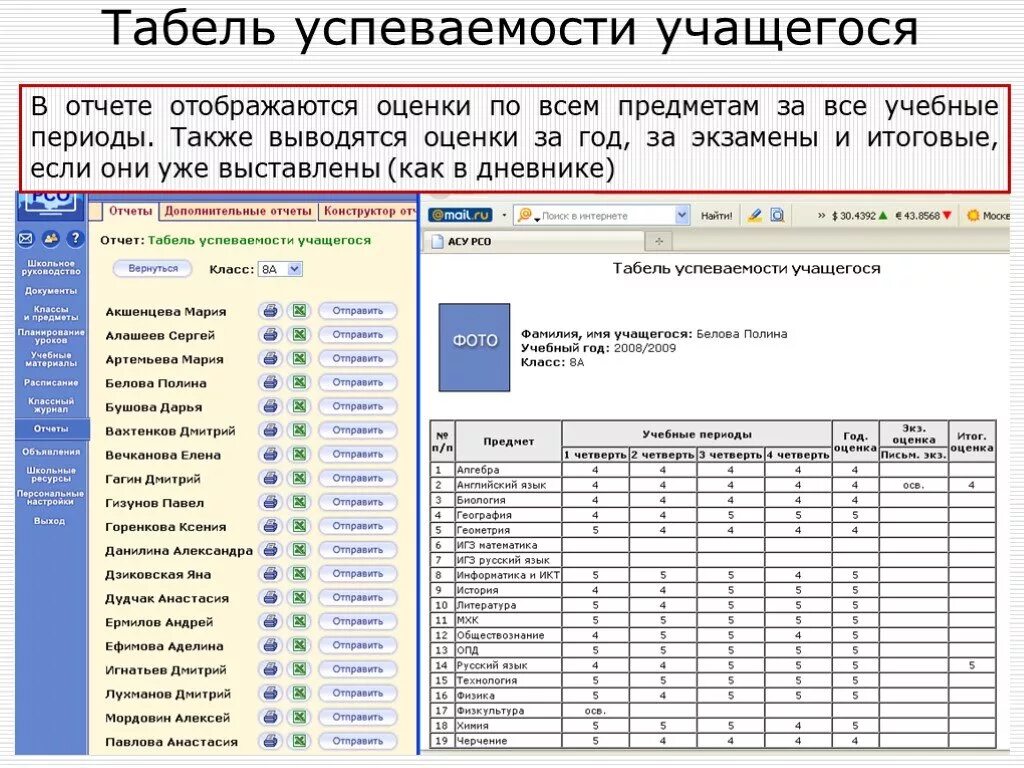
Task: Open the Конструктор отчетов tab
Action: (369, 211)
